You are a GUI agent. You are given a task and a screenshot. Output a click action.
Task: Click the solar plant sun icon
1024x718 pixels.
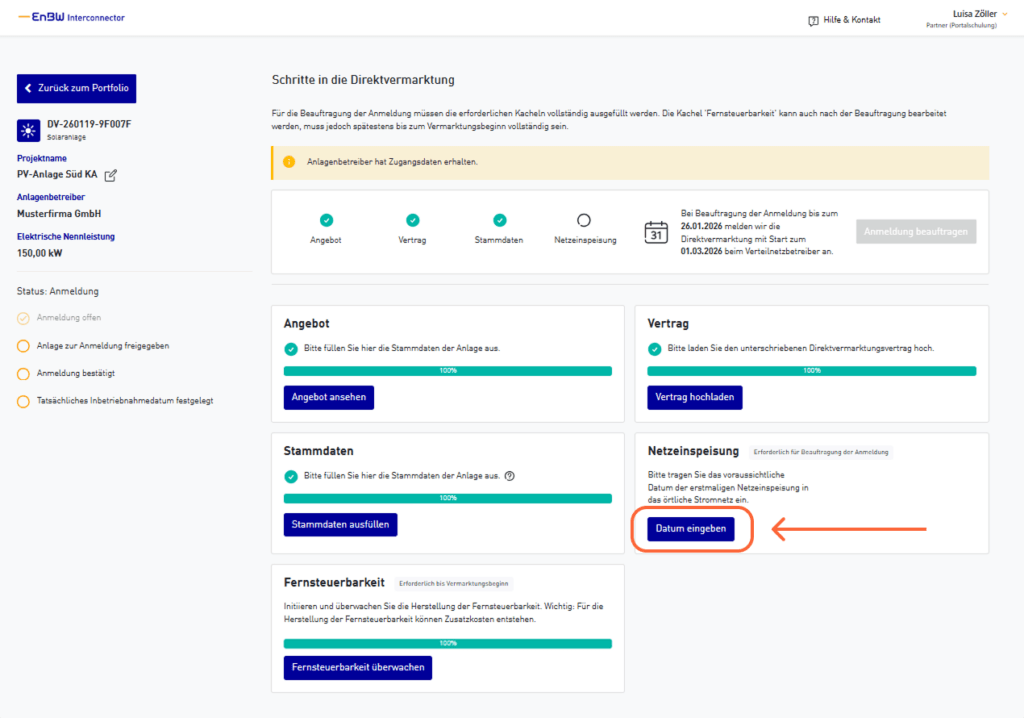coord(28,130)
